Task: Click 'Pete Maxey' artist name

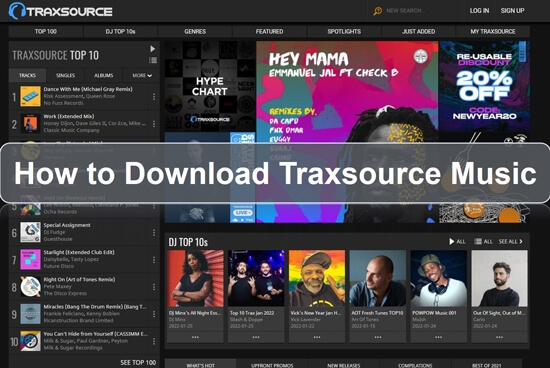Action: [58, 286]
